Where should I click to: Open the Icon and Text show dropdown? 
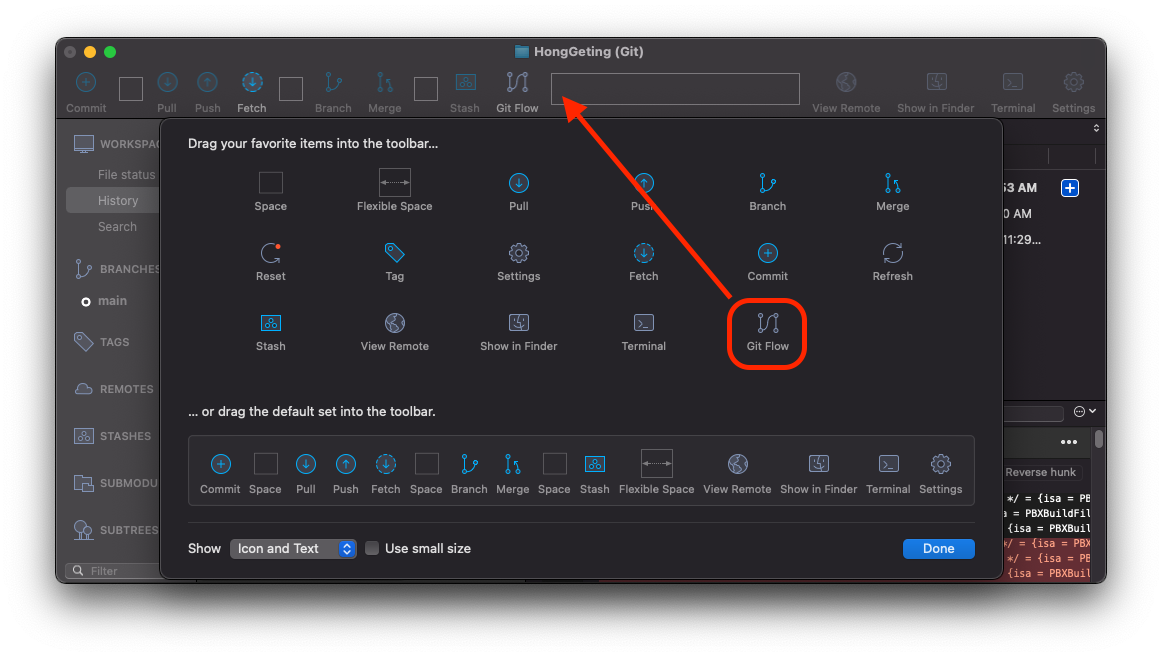coord(293,548)
